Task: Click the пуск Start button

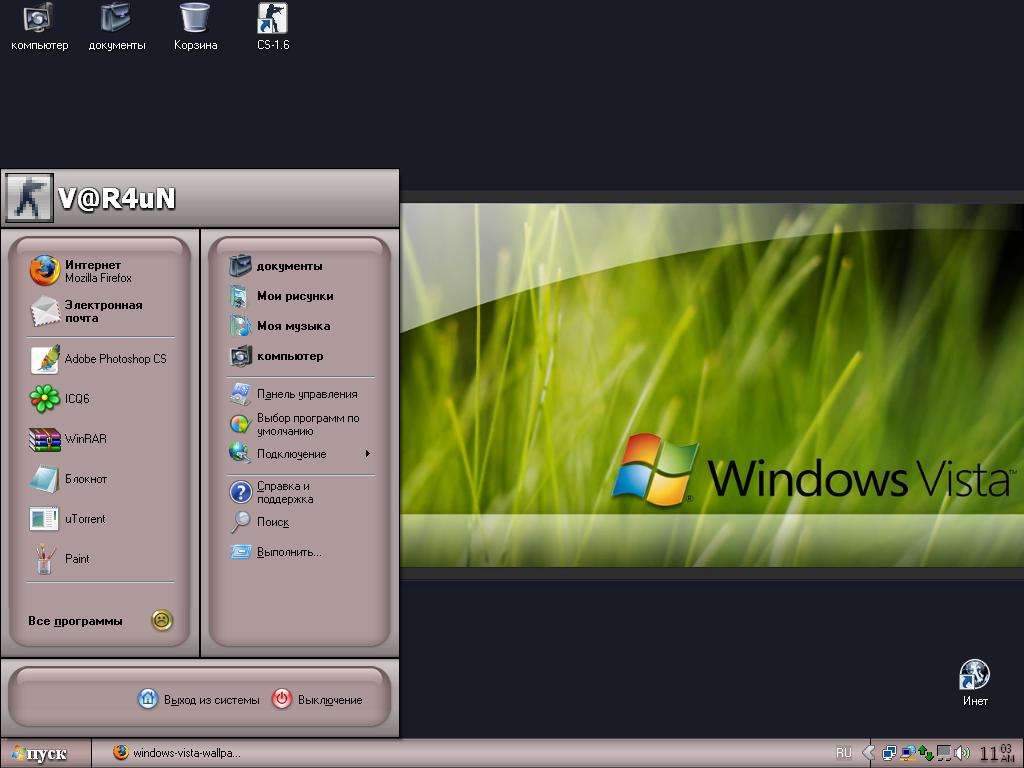Action: tap(38, 753)
